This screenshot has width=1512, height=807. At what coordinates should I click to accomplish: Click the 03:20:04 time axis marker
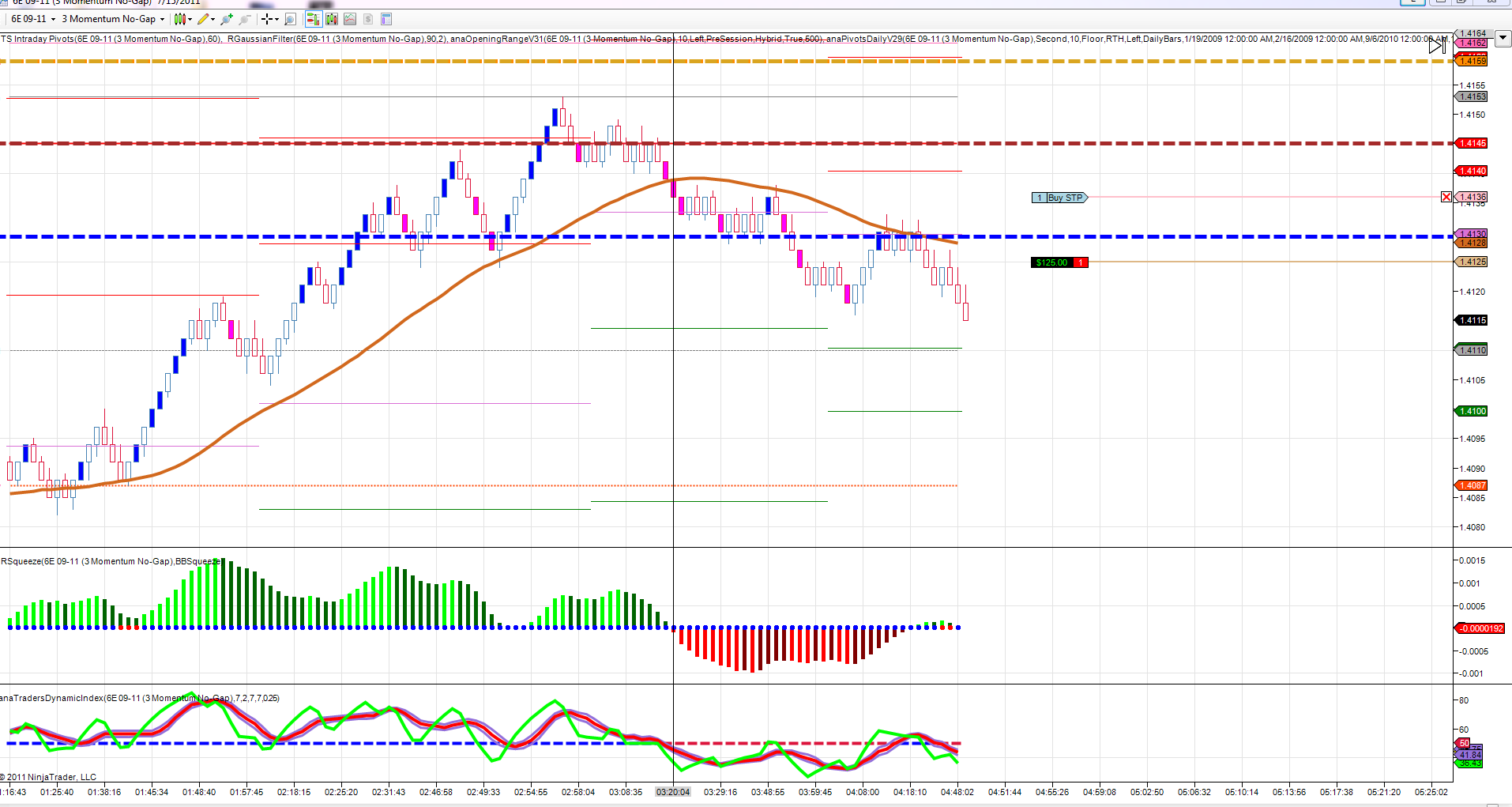(x=673, y=792)
